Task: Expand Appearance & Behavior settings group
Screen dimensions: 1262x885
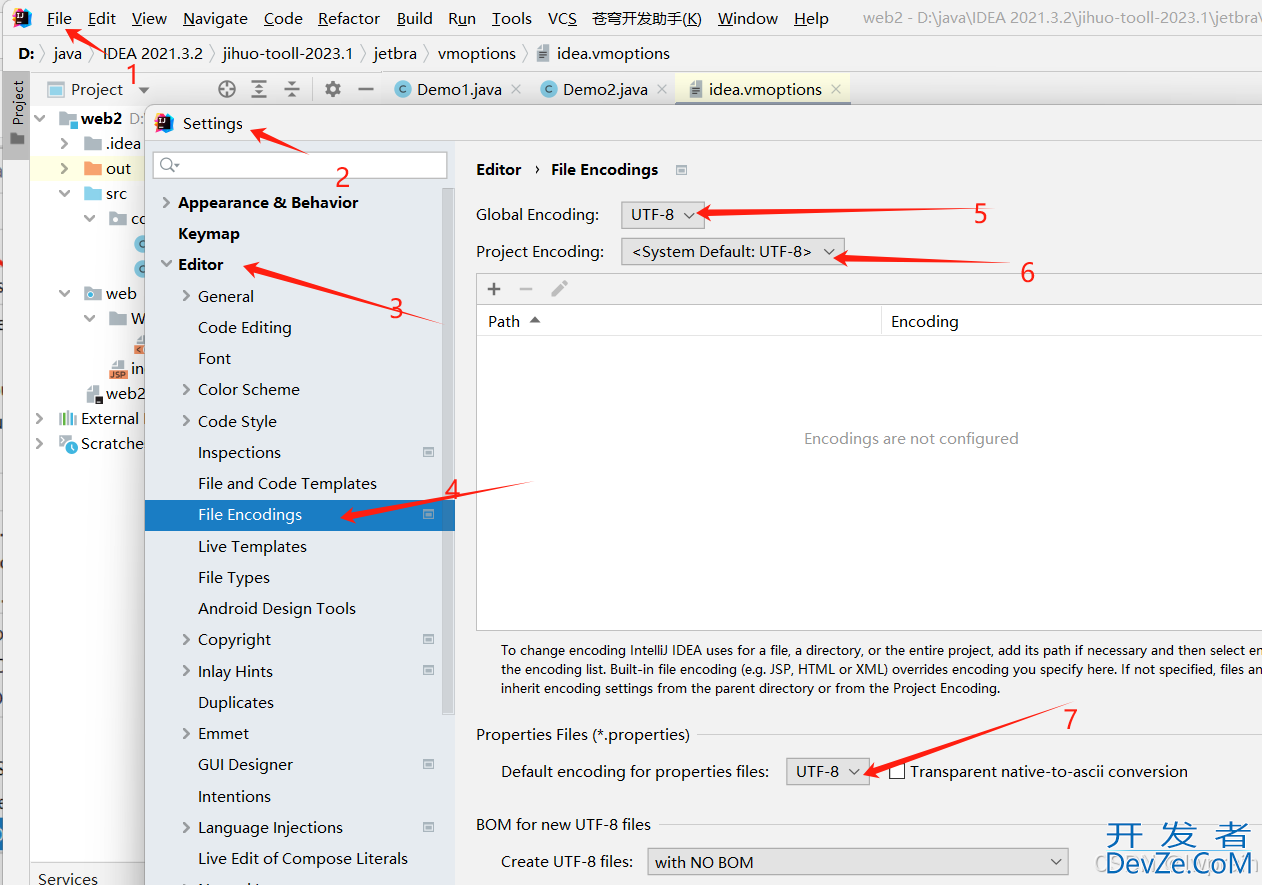Action: [x=166, y=202]
